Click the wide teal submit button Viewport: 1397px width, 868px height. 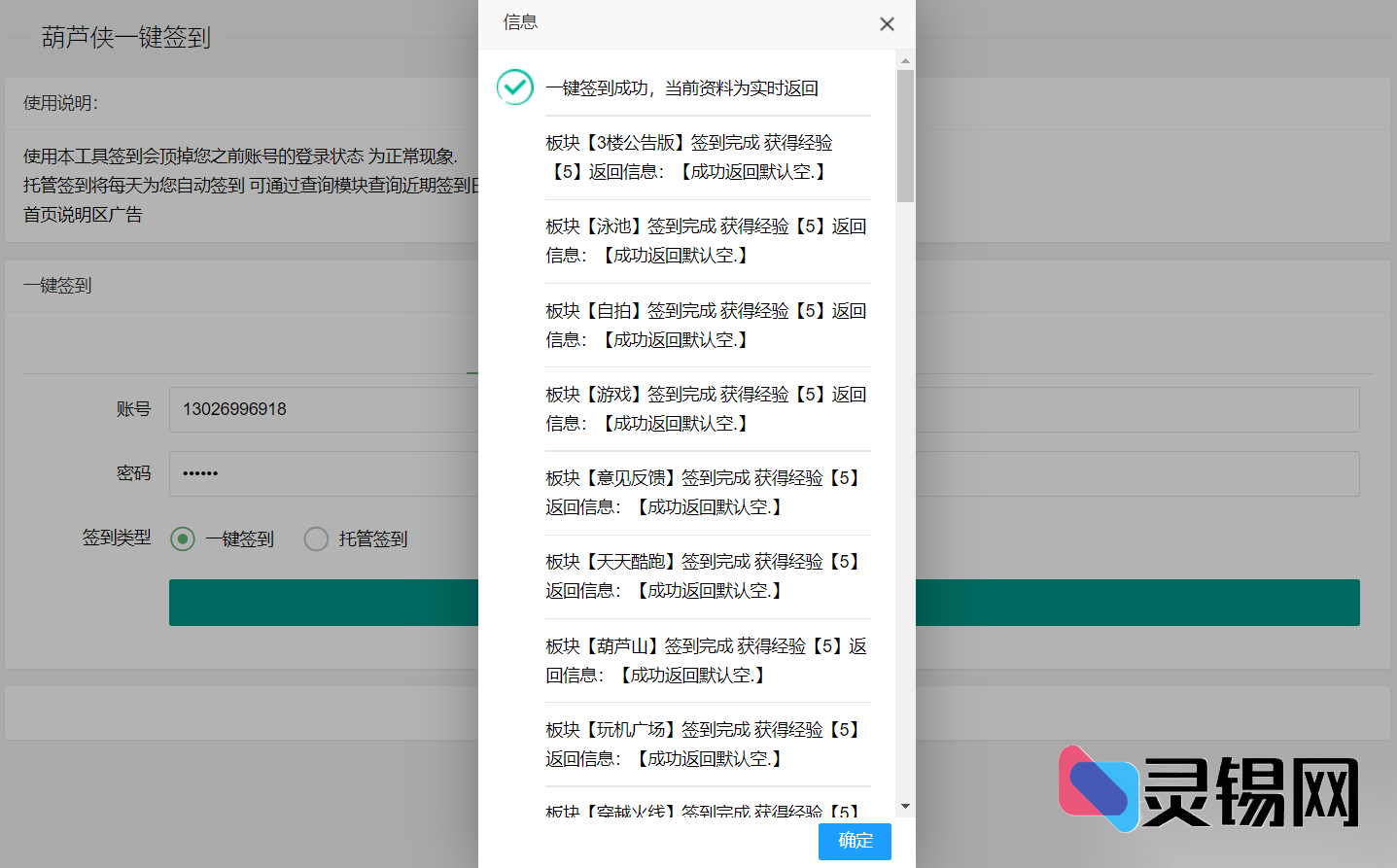[x=321, y=603]
